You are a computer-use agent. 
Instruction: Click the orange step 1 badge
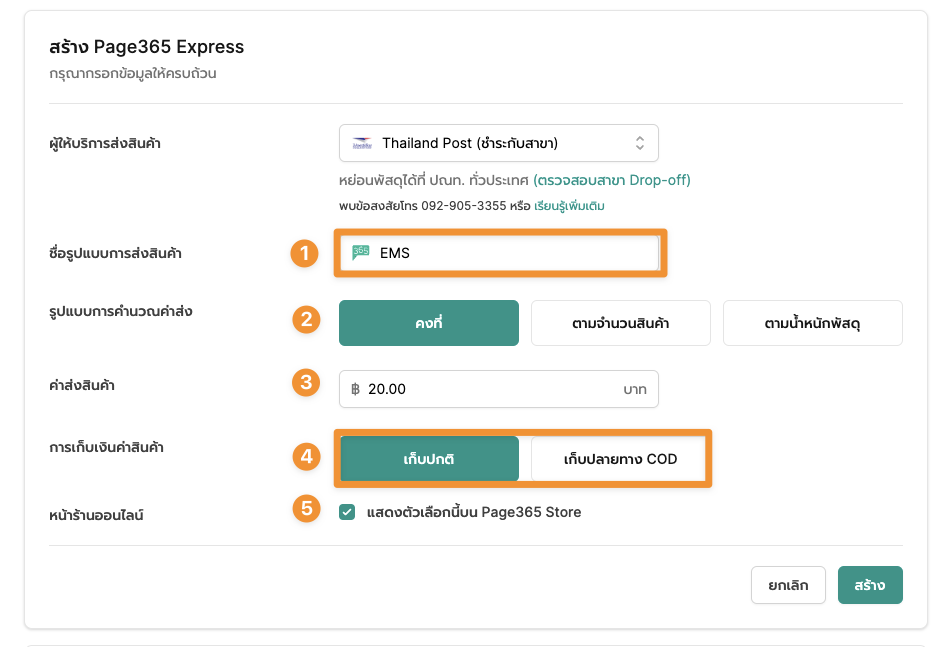pyautogui.click(x=305, y=253)
